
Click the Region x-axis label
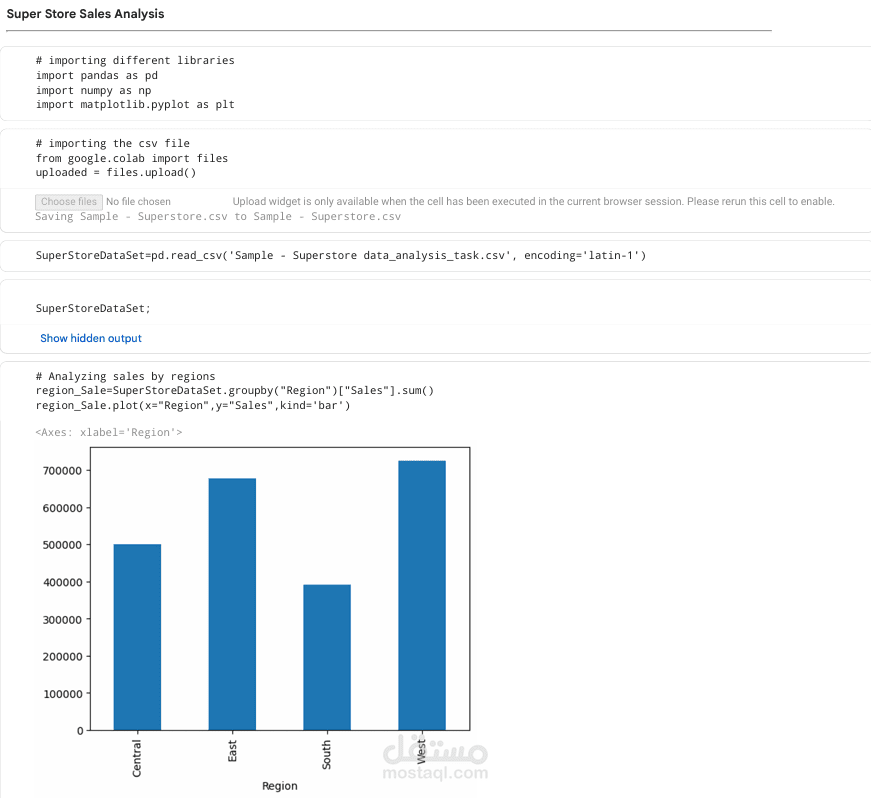[x=279, y=786]
